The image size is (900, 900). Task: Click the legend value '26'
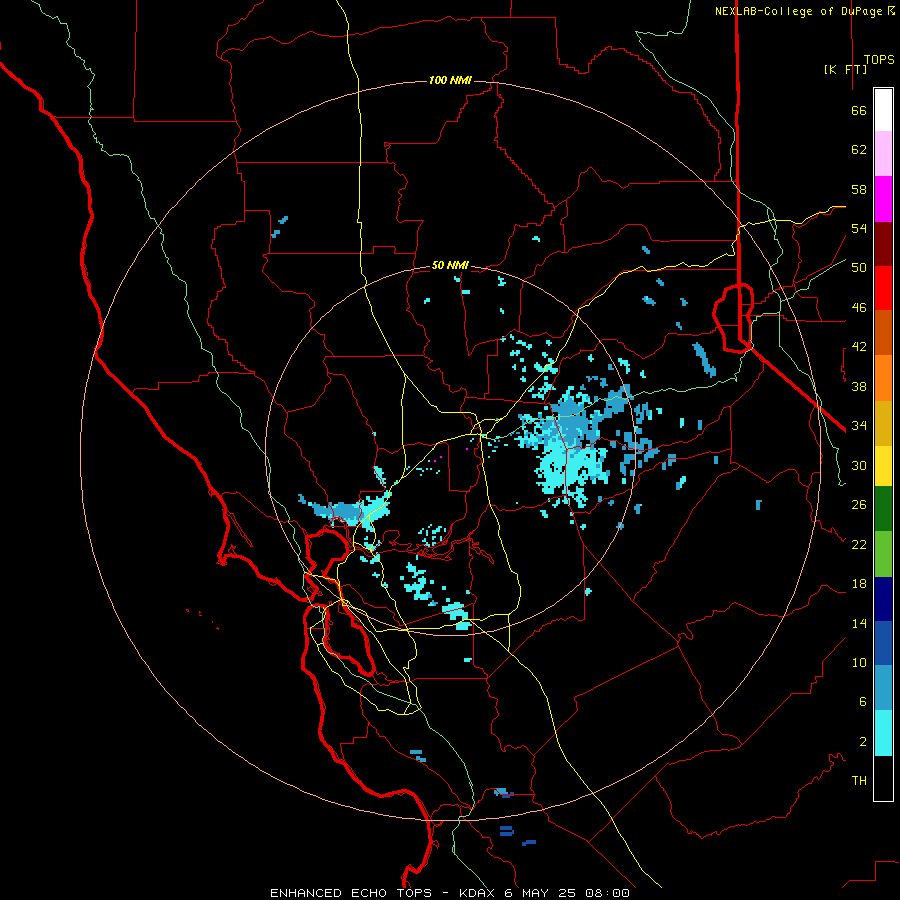pos(859,505)
